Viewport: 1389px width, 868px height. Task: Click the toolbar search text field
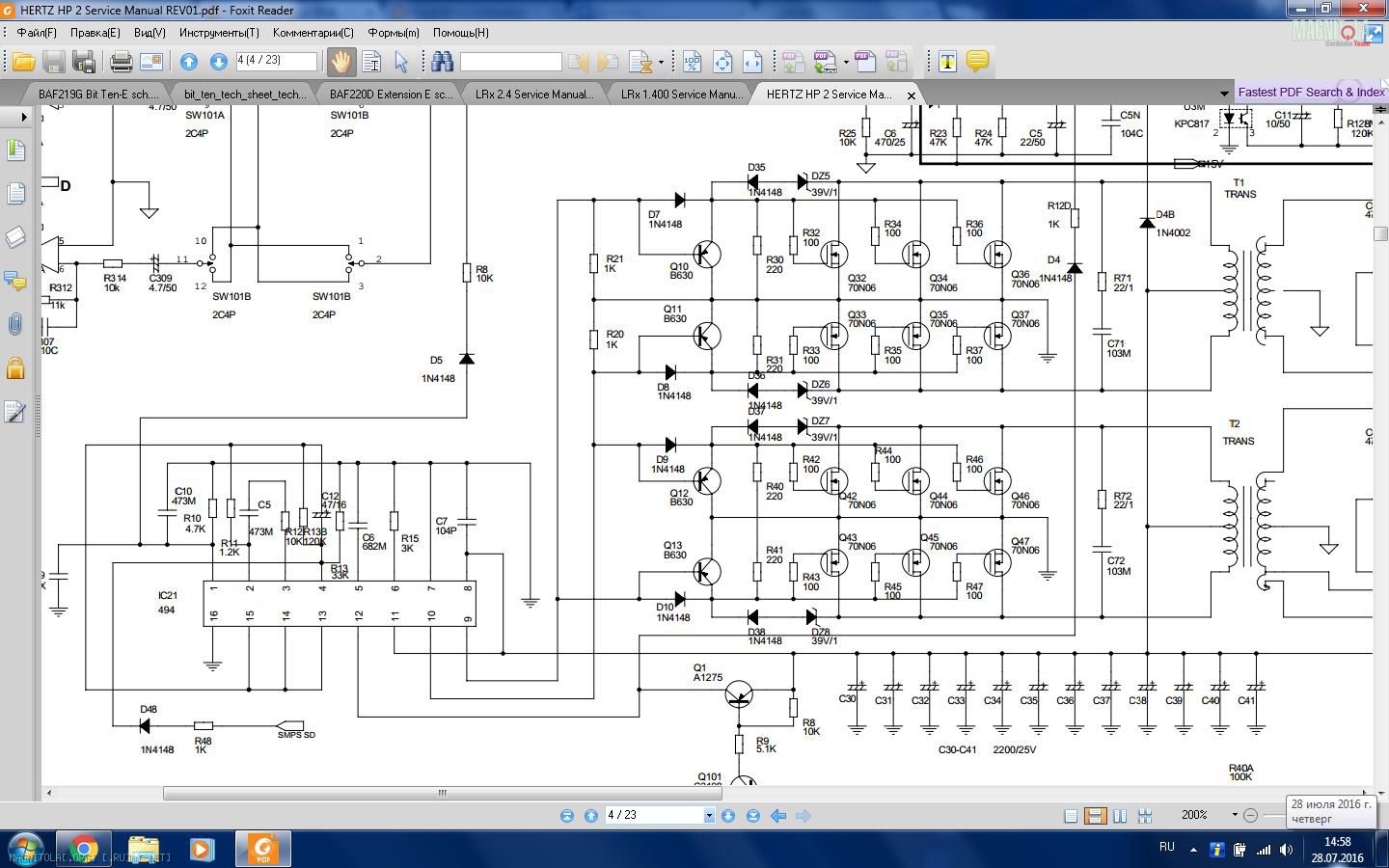(510, 62)
